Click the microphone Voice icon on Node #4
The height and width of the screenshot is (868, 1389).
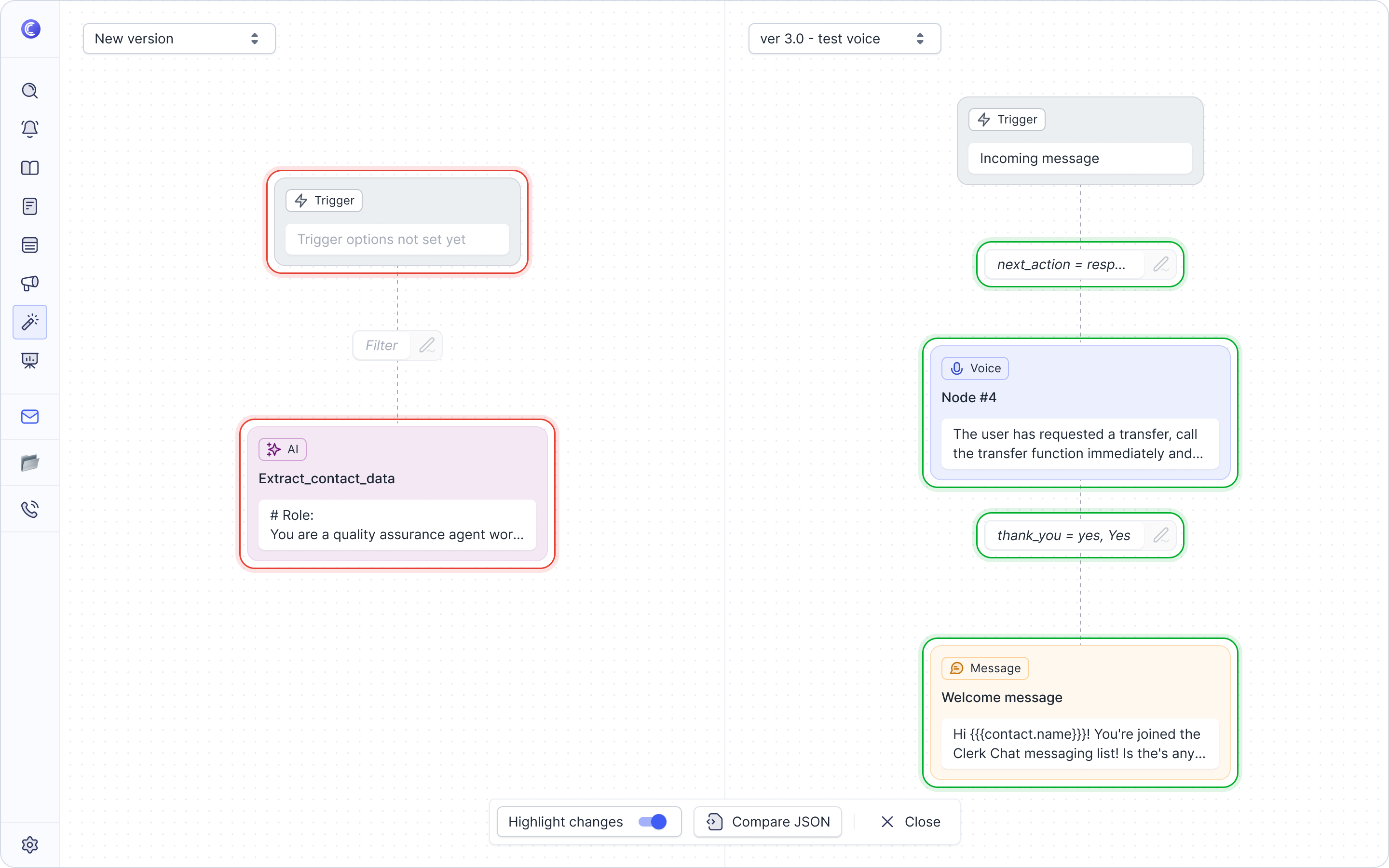click(x=957, y=368)
